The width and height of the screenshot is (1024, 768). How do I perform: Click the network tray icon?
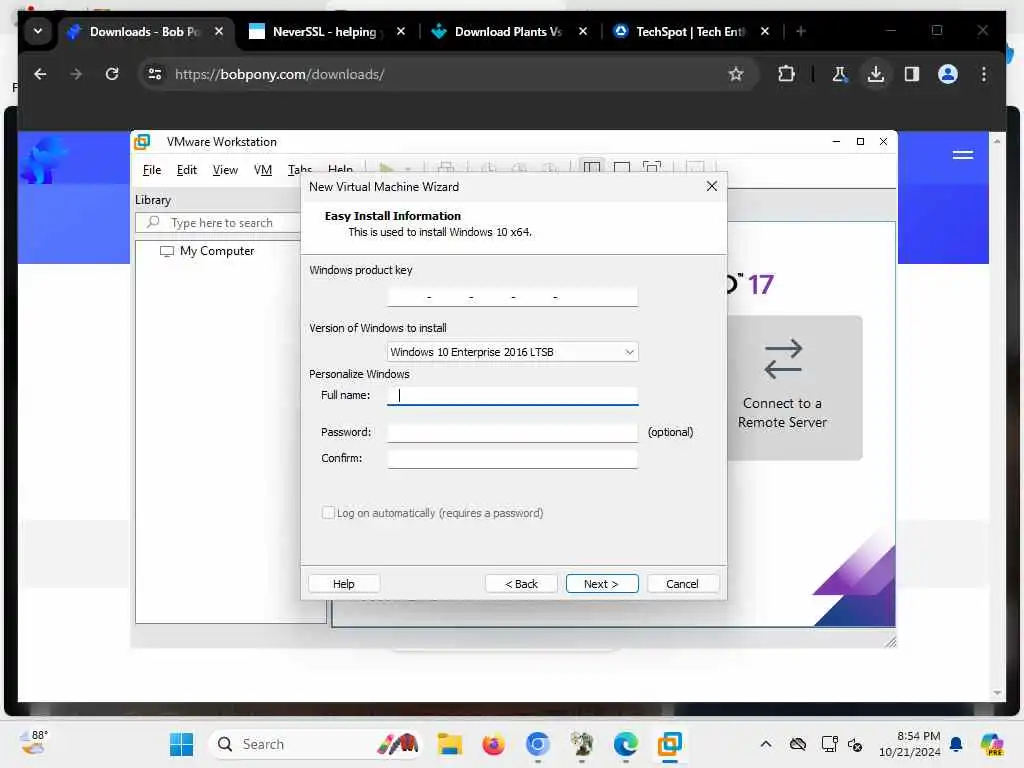click(829, 744)
